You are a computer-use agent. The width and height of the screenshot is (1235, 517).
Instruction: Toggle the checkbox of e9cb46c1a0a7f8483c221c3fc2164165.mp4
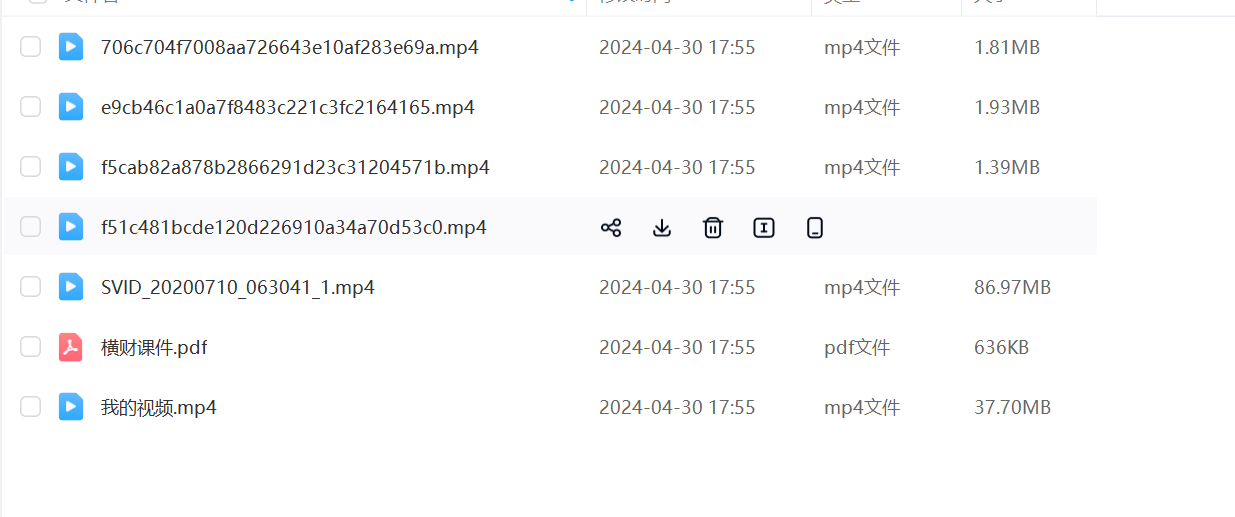pyautogui.click(x=31, y=106)
